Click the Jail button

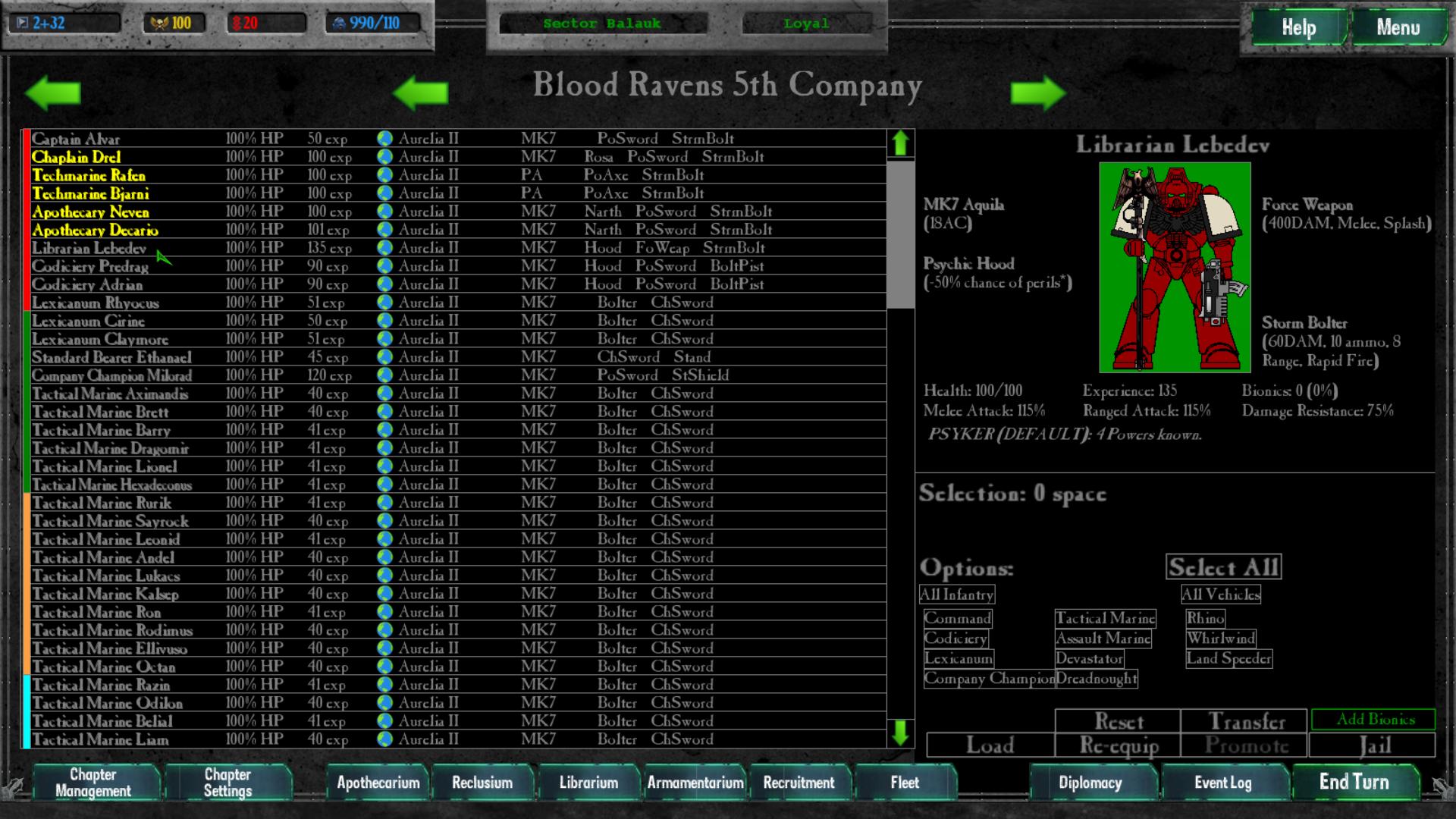pyautogui.click(x=1374, y=745)
